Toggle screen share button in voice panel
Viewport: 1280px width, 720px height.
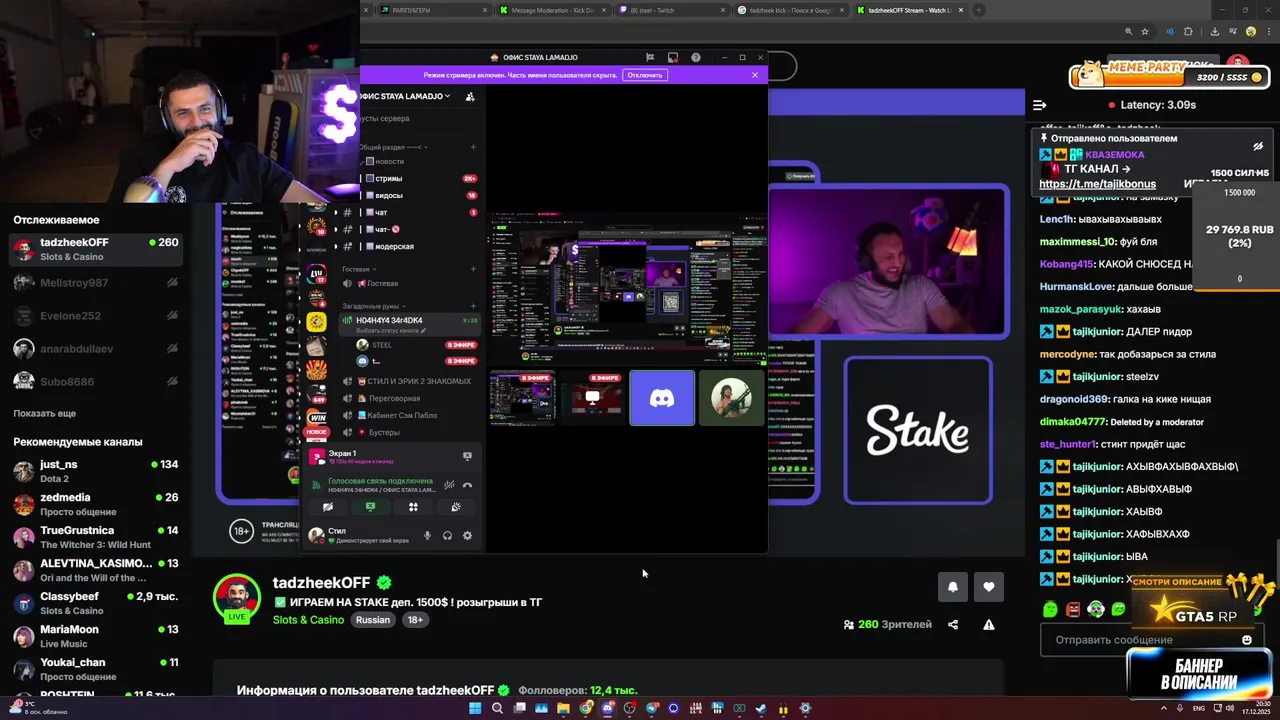coord(370,507)
